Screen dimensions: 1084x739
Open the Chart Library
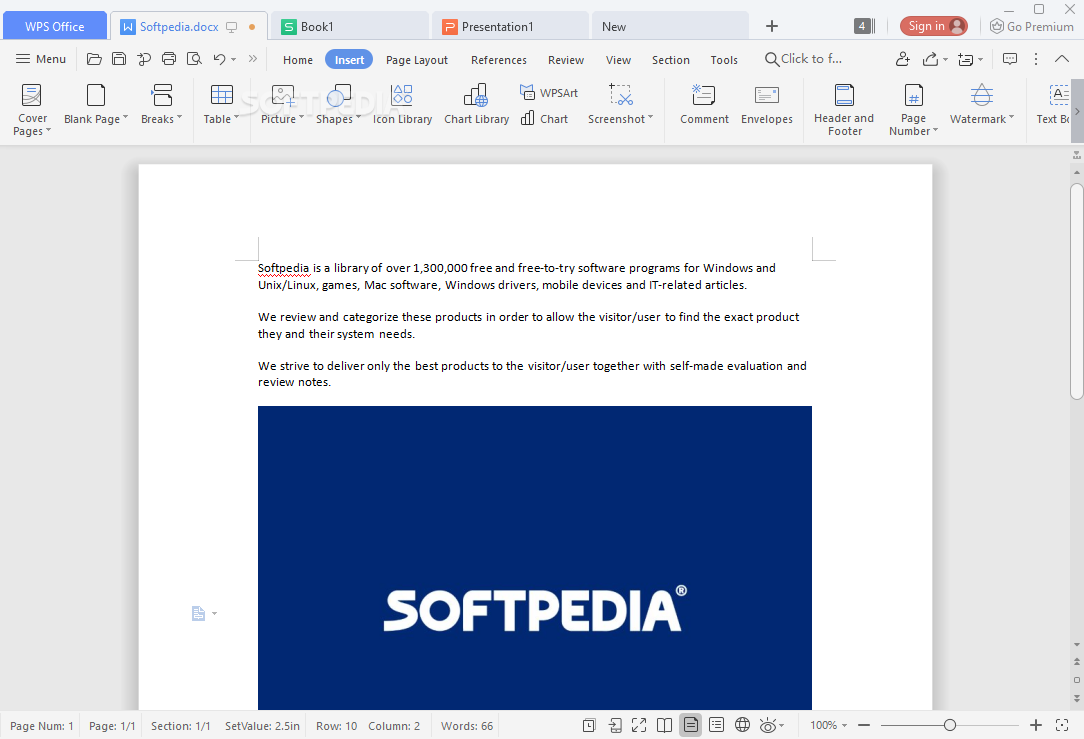(x=476, y=104)
